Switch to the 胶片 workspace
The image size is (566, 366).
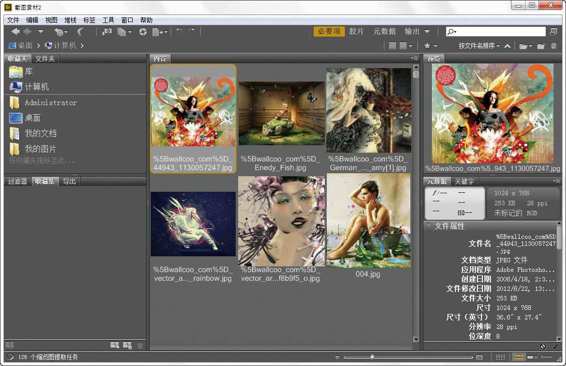tap(356, 31)
